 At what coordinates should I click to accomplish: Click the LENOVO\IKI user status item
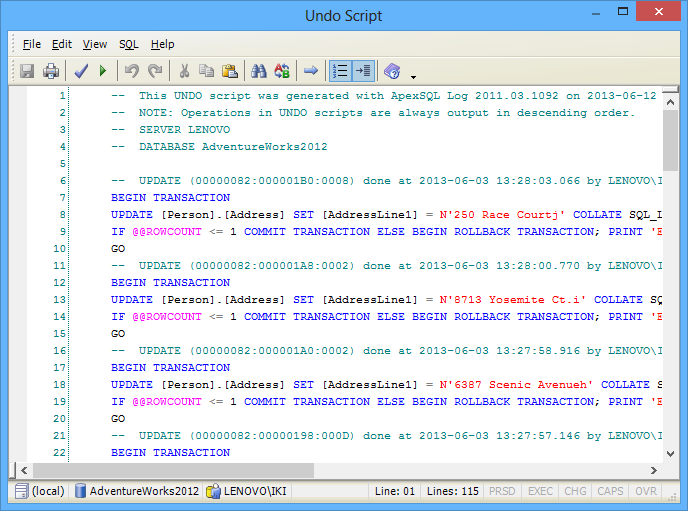[250, 491]
